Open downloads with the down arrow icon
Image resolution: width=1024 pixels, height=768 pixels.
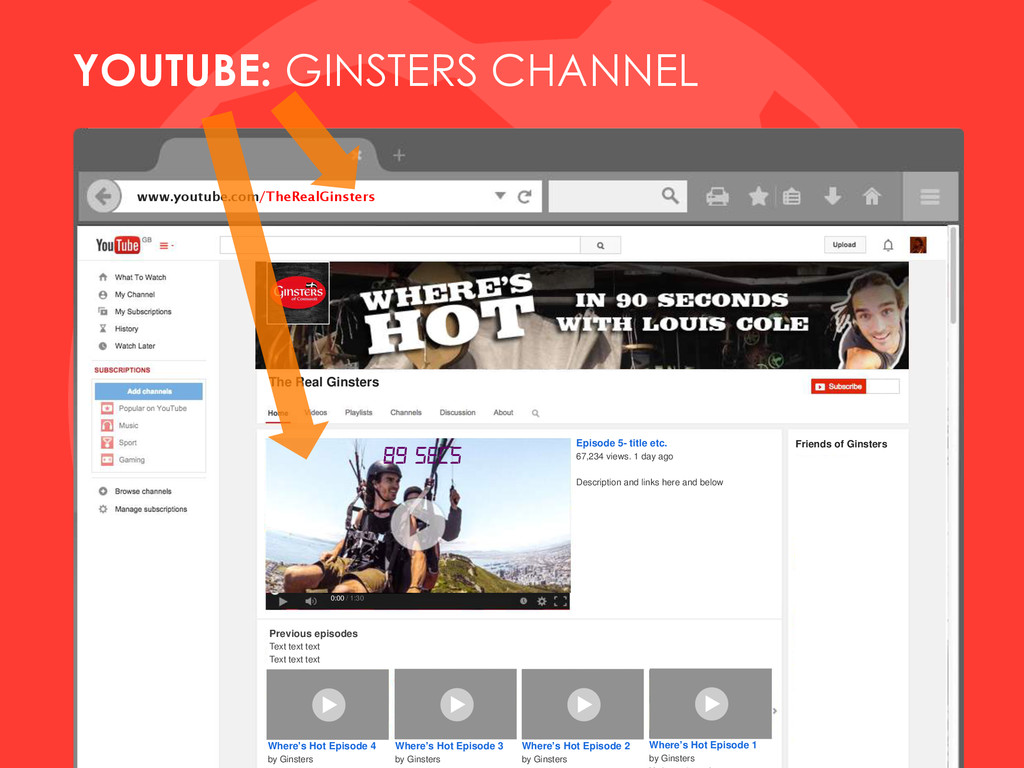pos(832,196)
